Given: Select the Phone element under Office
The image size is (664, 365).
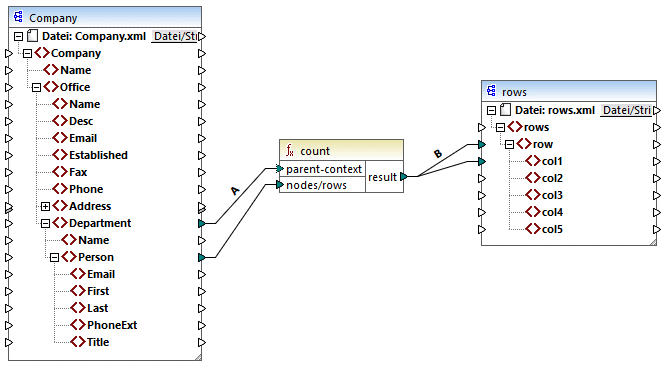Looking at the screenshot, I should (x=86, y=189).
